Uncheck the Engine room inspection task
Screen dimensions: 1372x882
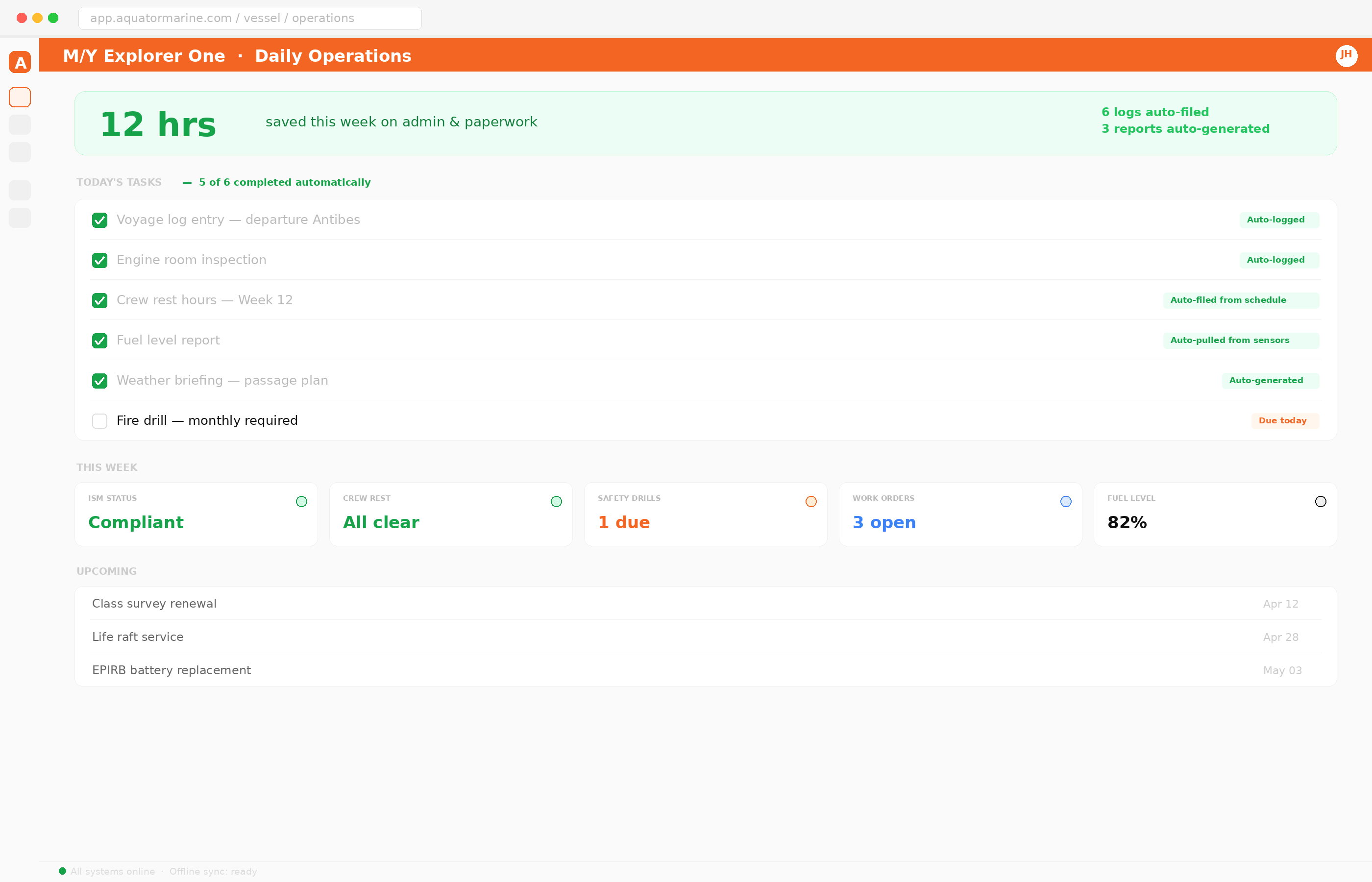click(99, 261)
